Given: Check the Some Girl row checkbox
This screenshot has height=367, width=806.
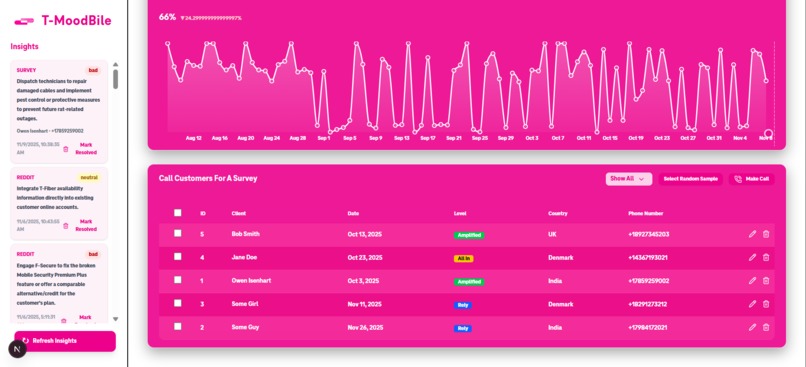Looking at the screenshot, I should (177, 303).
